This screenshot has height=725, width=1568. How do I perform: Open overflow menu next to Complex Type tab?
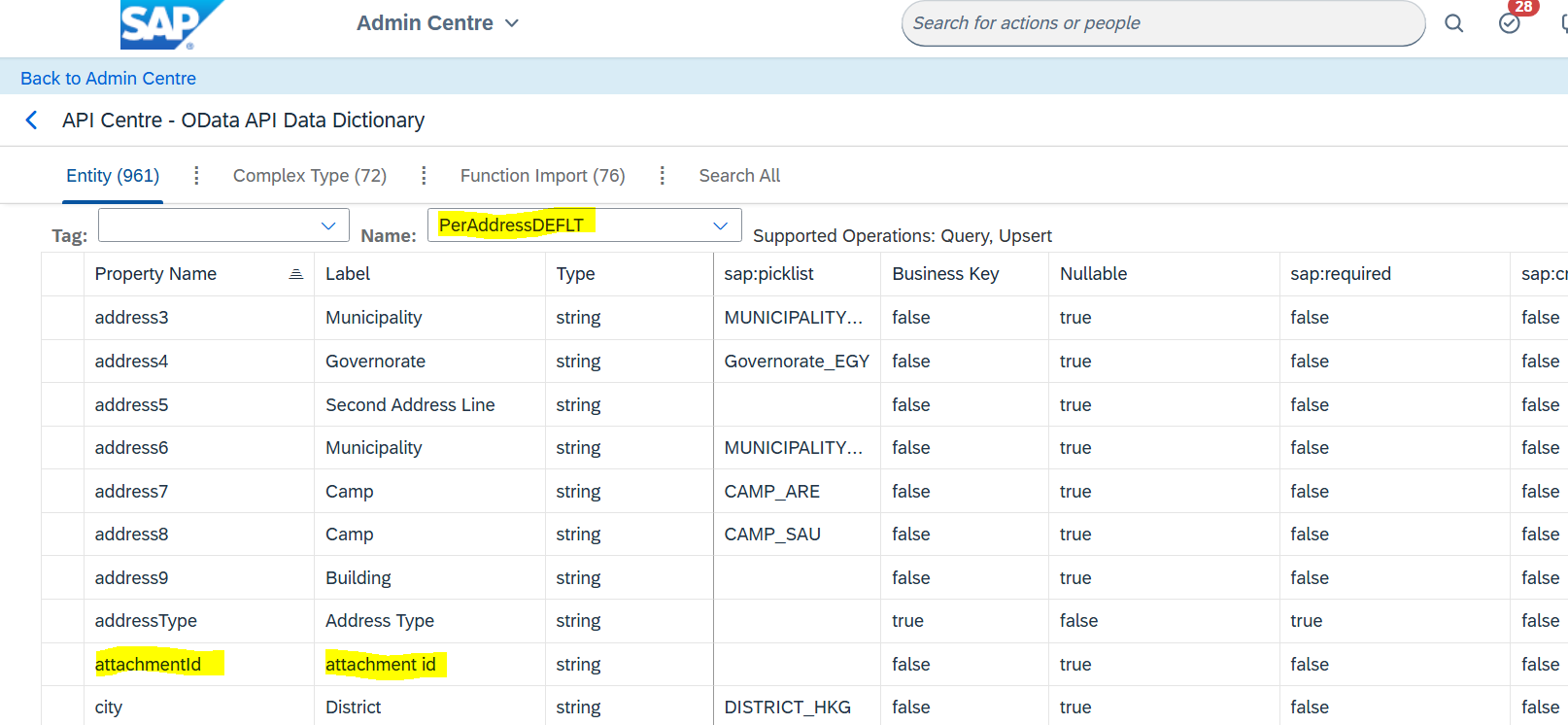pos(424,175)
